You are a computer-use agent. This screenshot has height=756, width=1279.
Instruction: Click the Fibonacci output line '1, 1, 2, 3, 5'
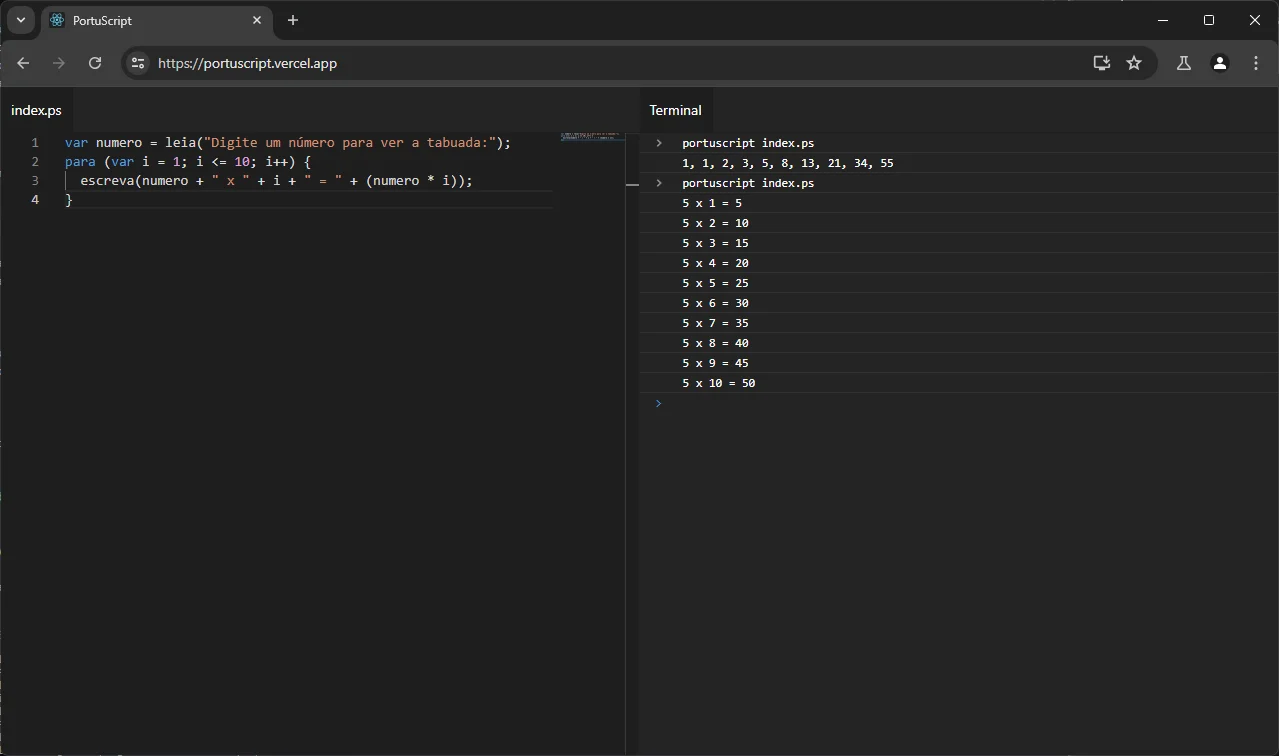coord(787,163)
